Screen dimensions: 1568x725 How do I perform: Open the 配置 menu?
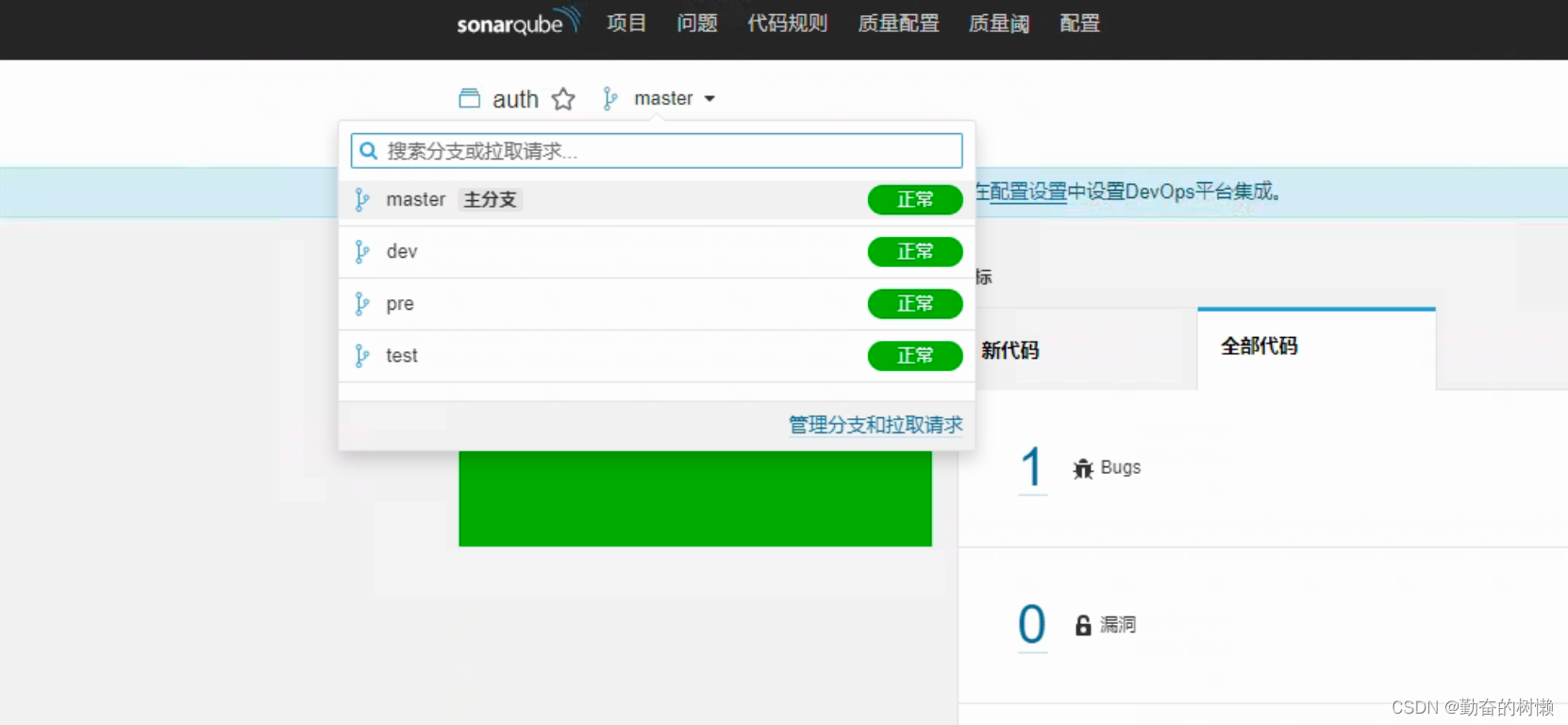[1079, 23]
